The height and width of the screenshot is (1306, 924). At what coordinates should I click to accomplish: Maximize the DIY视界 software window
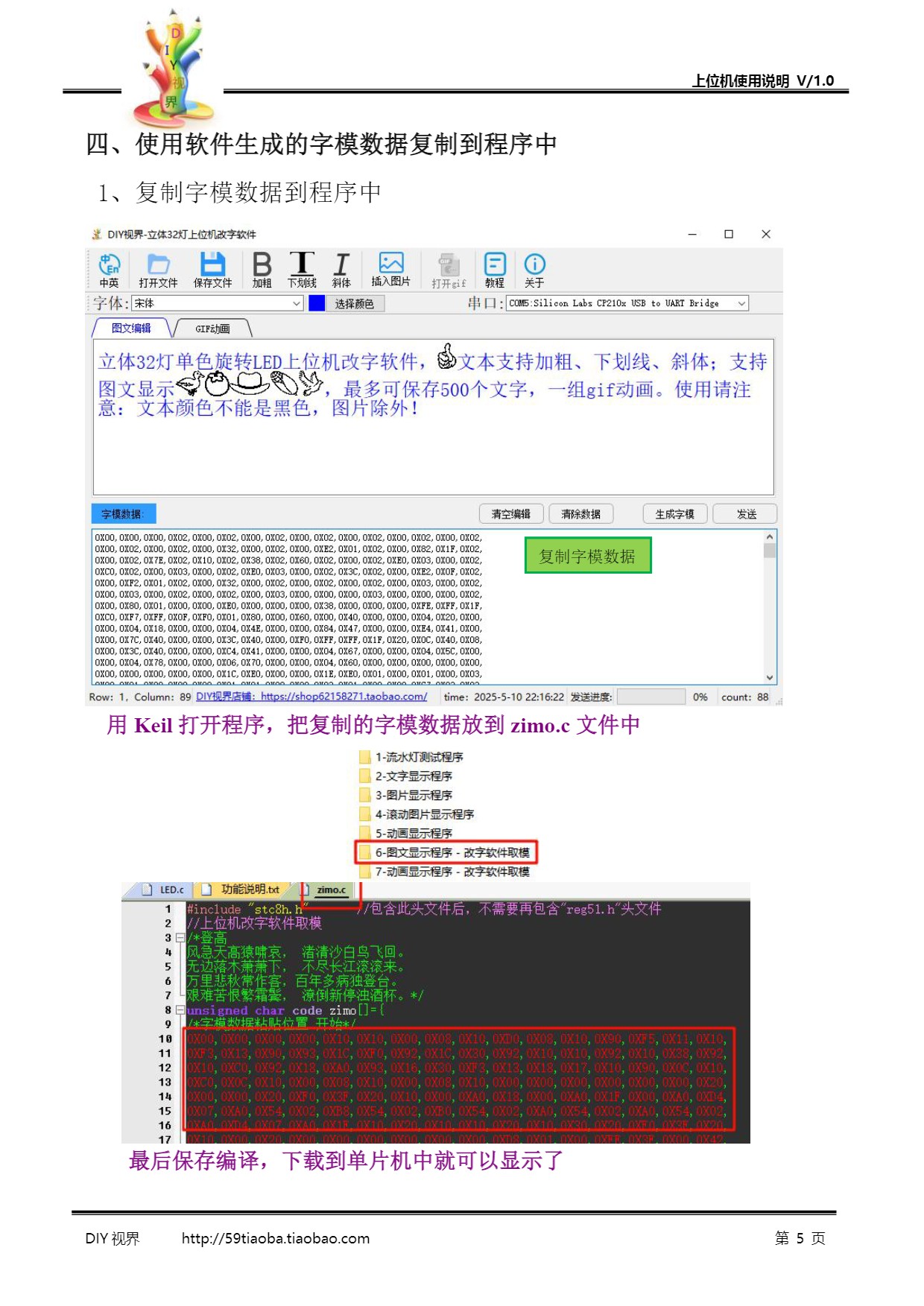pos(729,234)
